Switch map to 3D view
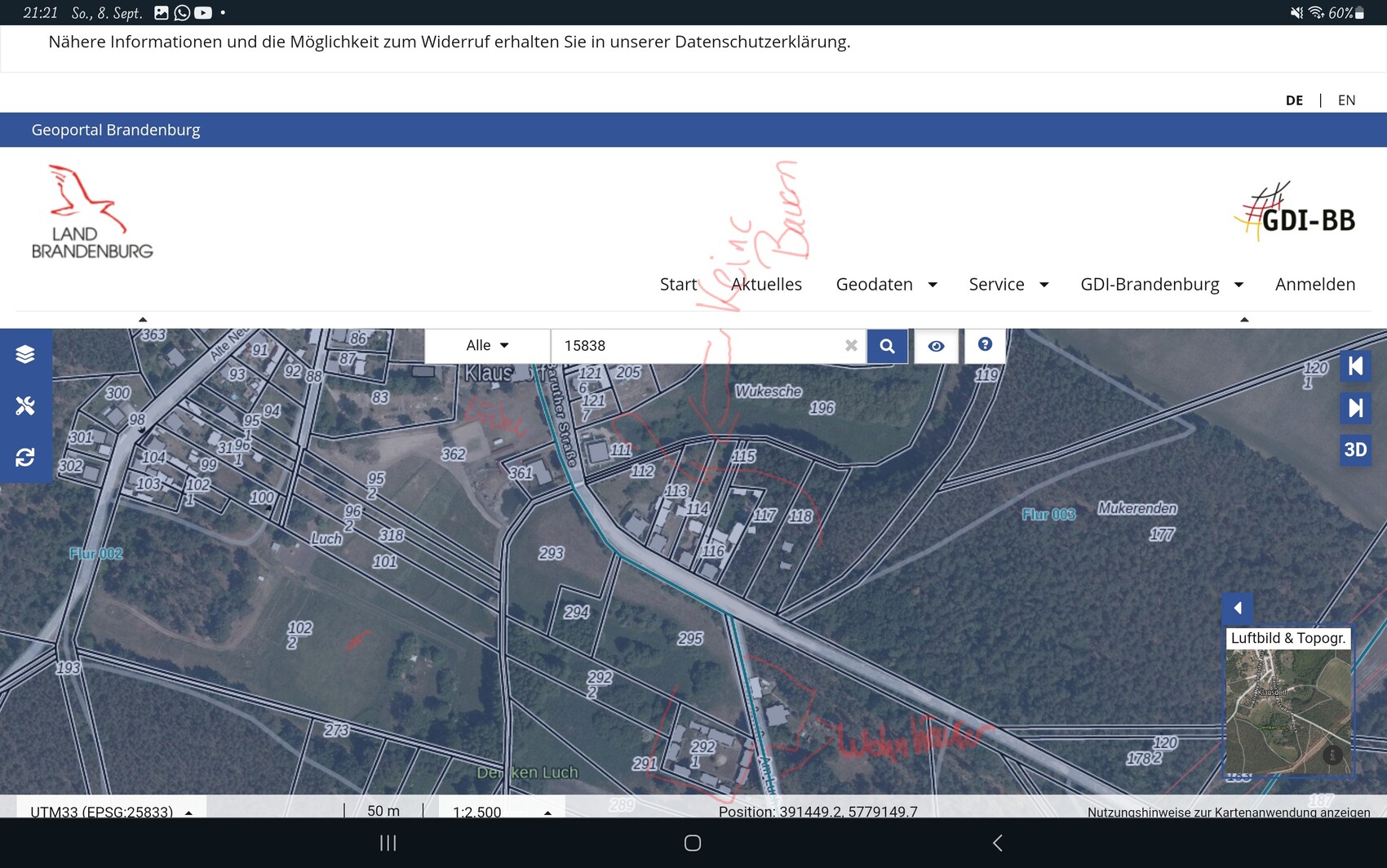The image size is (1387, 868). point(1355,449)
